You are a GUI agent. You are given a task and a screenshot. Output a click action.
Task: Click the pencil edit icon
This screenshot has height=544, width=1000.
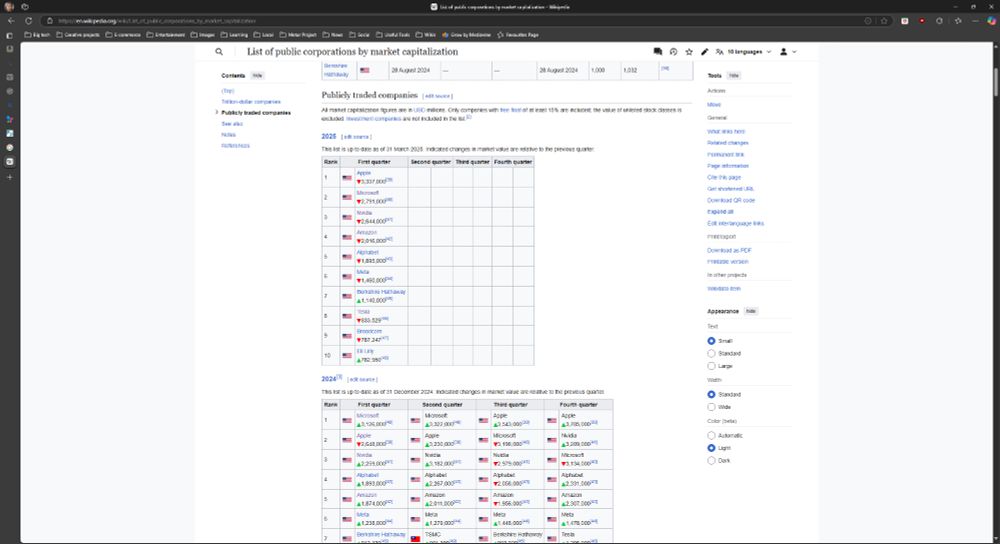coord(704,52)
